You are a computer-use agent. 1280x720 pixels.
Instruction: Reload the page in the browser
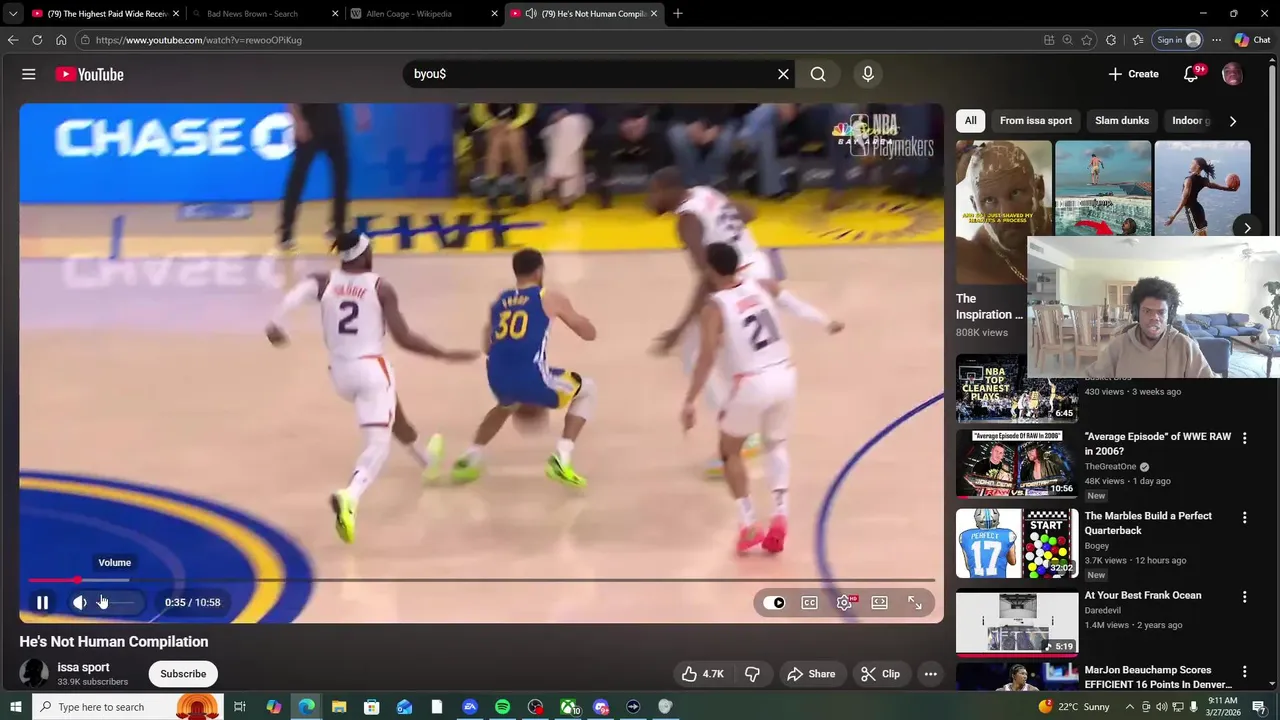coord(37,40)
